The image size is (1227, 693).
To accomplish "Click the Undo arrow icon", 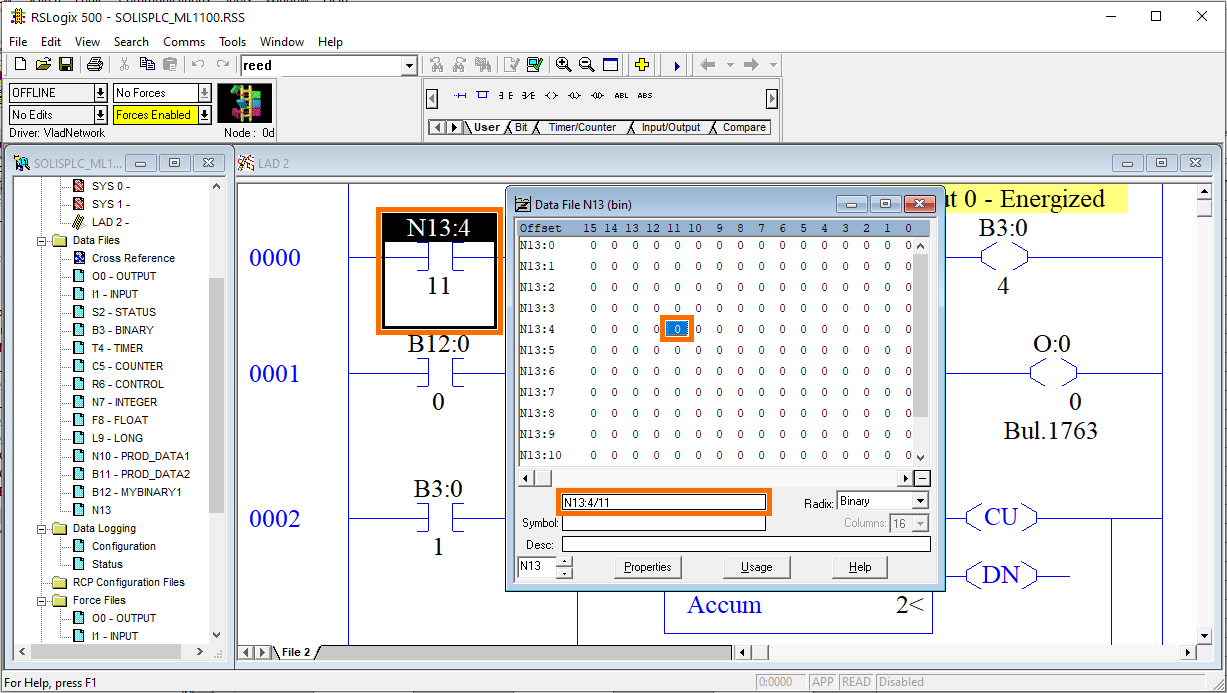I will [198, 65].
